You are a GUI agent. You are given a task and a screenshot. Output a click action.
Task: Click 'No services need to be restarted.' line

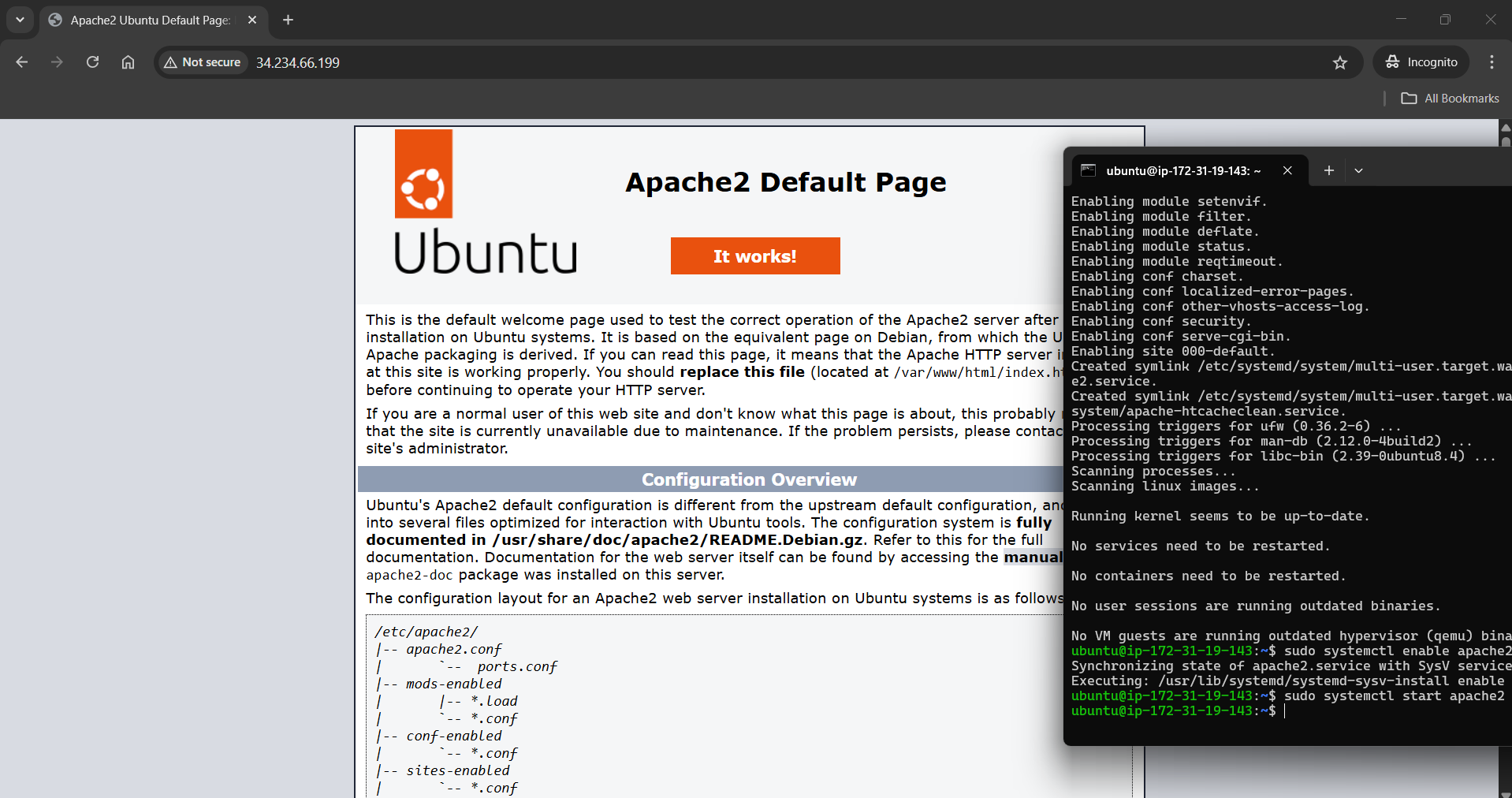(x=1201, y=546)
